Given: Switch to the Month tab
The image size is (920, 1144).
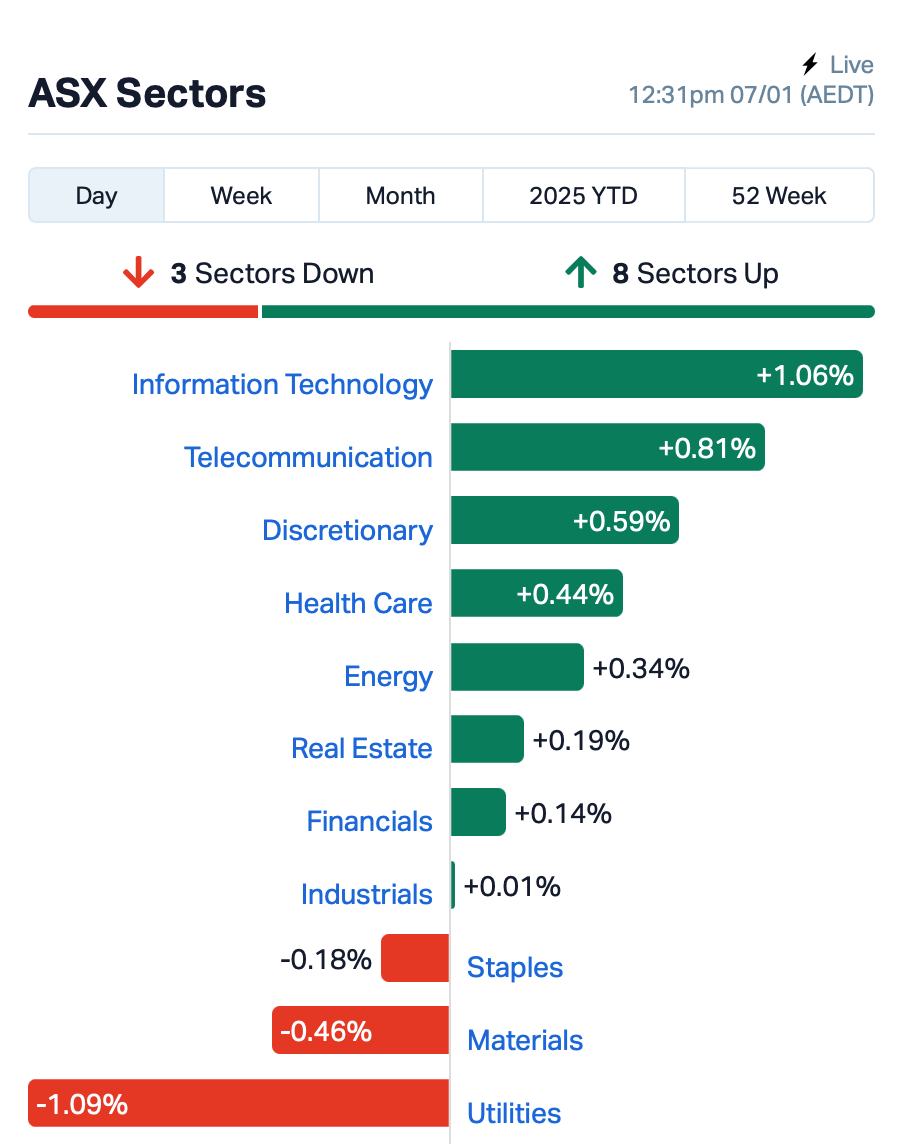Looking at the screenshot, I should [401, 196].
